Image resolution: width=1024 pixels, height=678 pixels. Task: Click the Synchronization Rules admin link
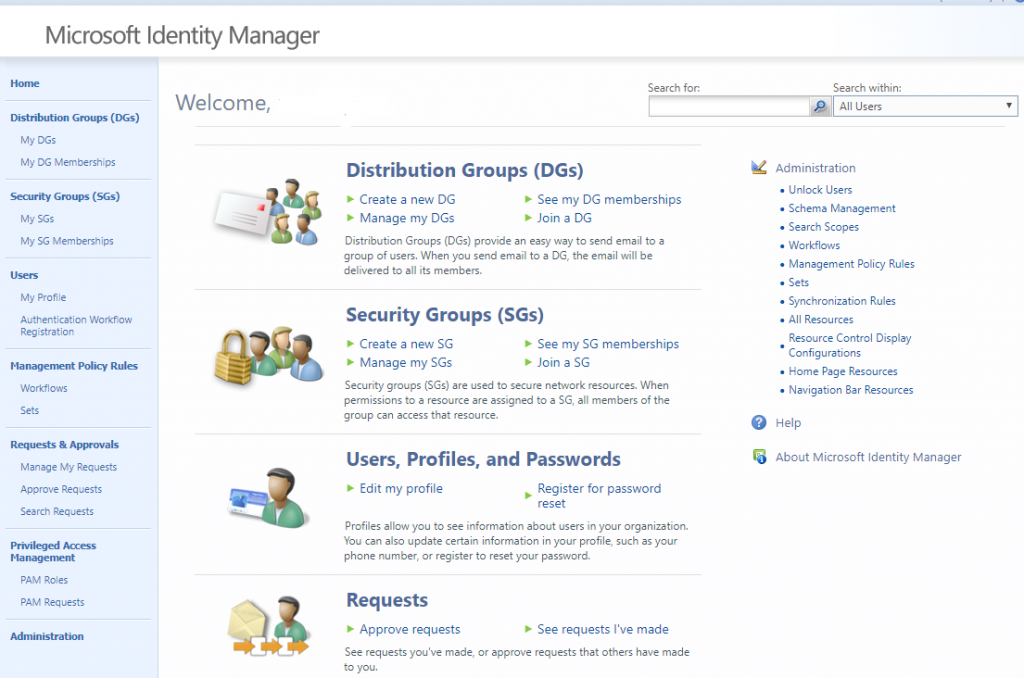(842, 301)
